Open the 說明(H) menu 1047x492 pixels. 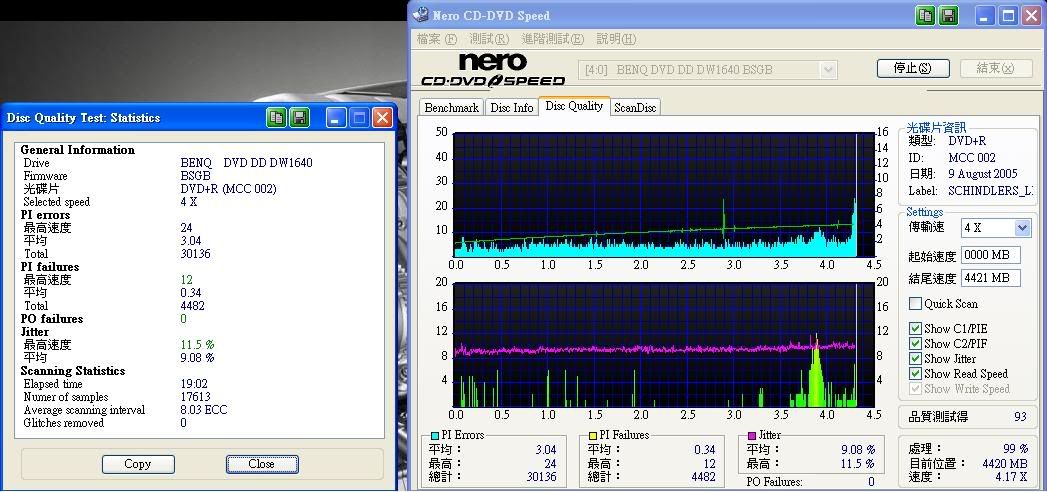coord(616,39)
